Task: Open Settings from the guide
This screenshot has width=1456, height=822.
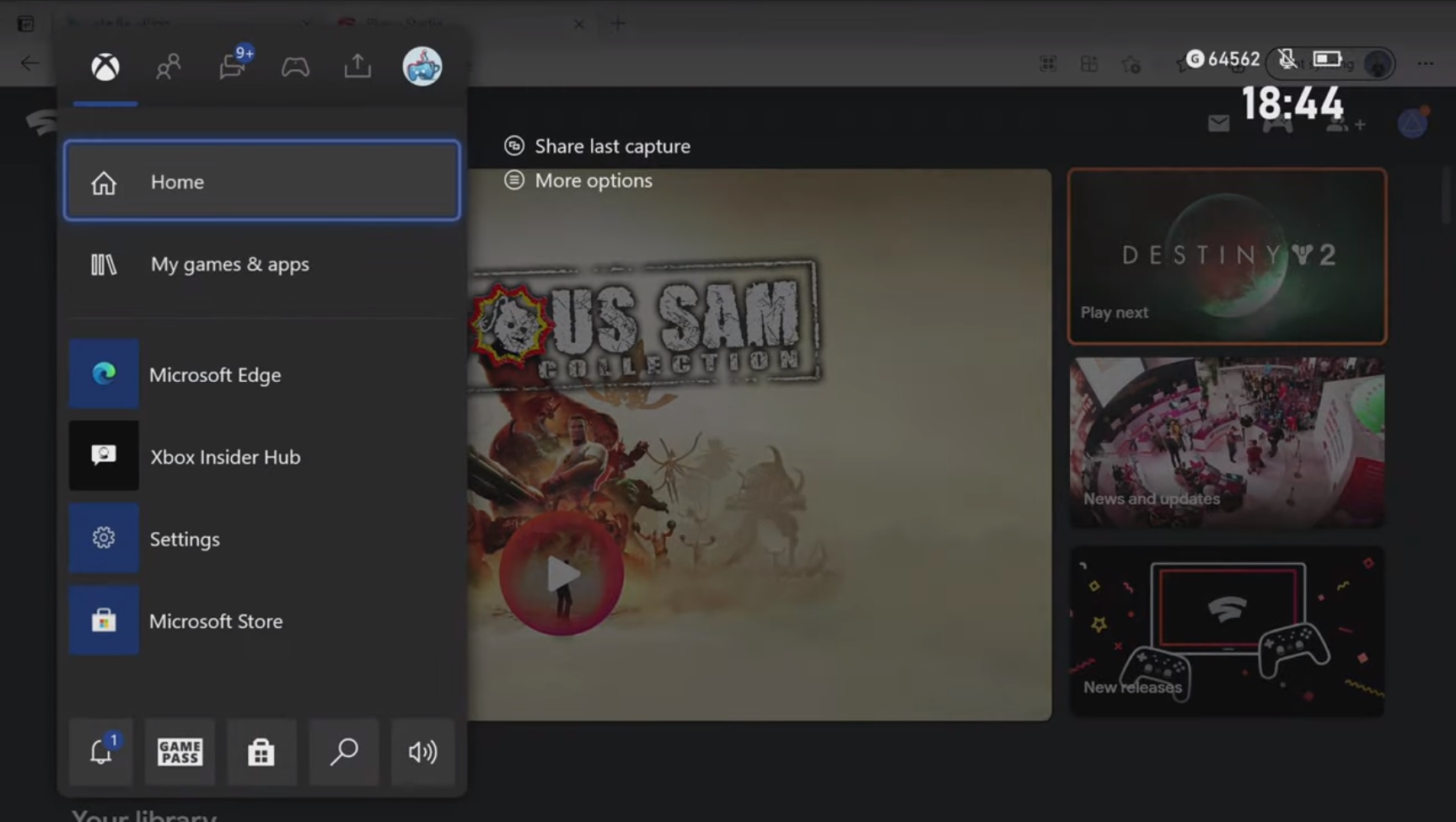Action: (x=262, y=539)
